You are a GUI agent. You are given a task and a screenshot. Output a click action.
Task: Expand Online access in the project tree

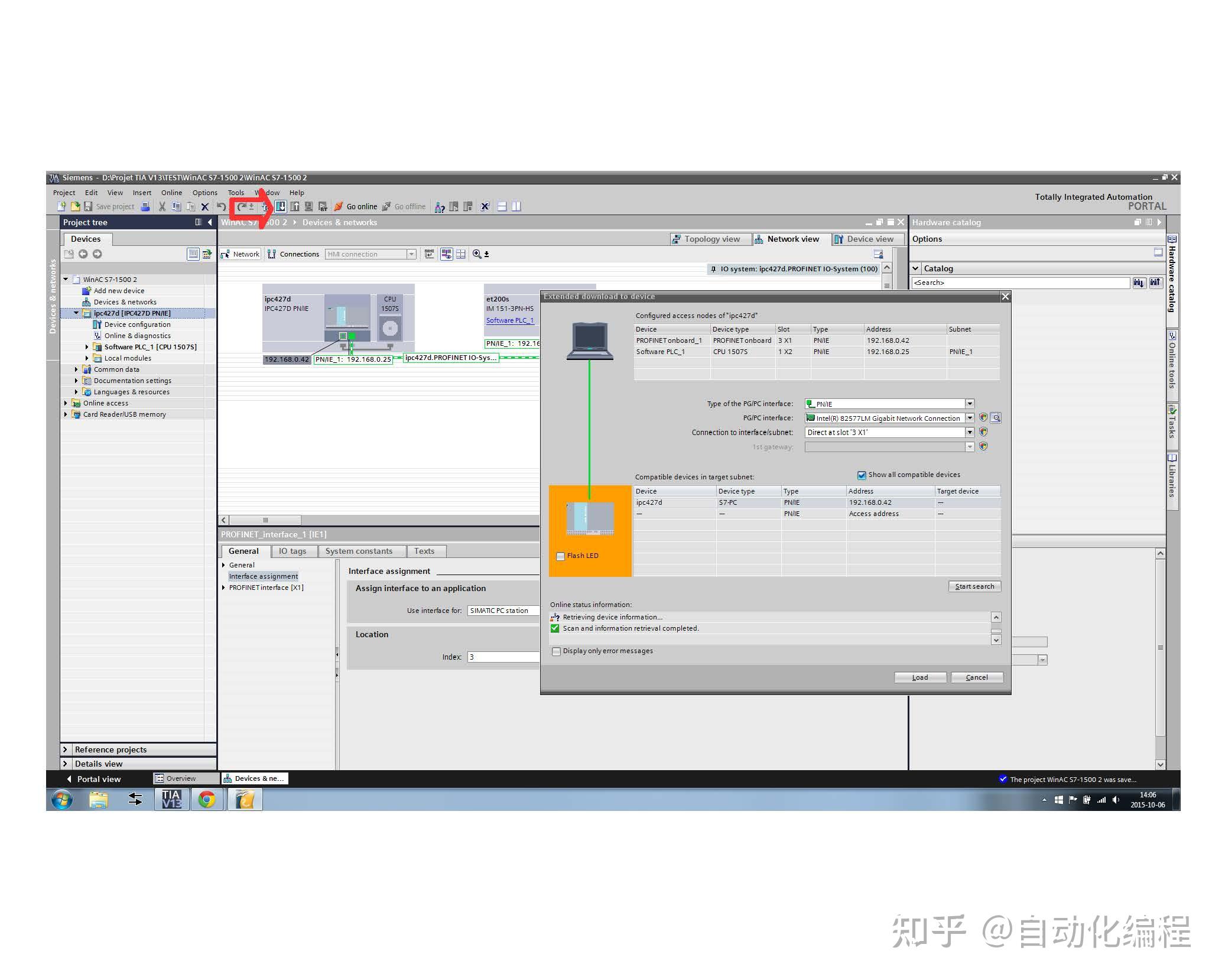[x=65, y=403]
